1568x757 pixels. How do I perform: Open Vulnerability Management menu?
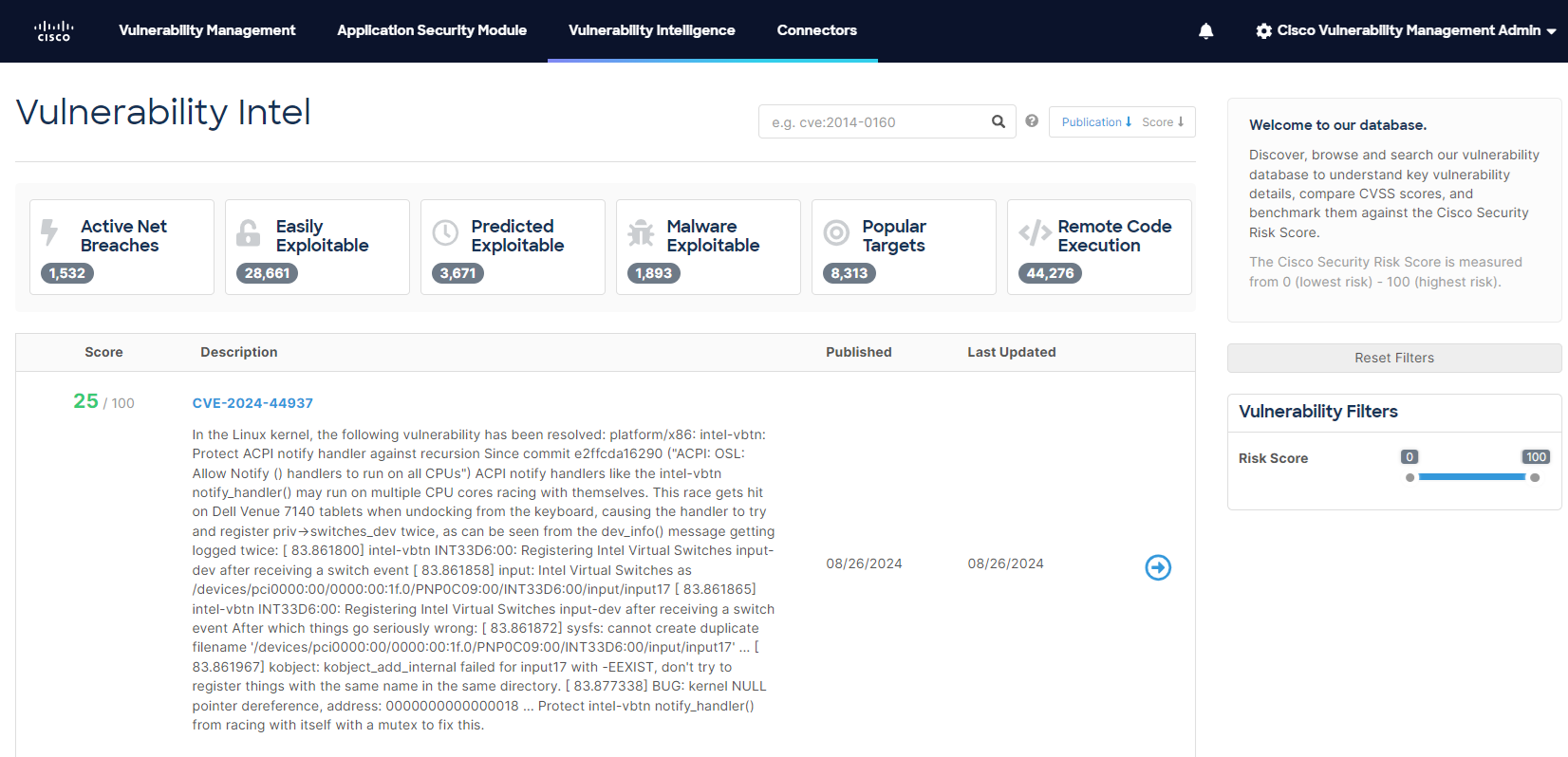point(207,30)
